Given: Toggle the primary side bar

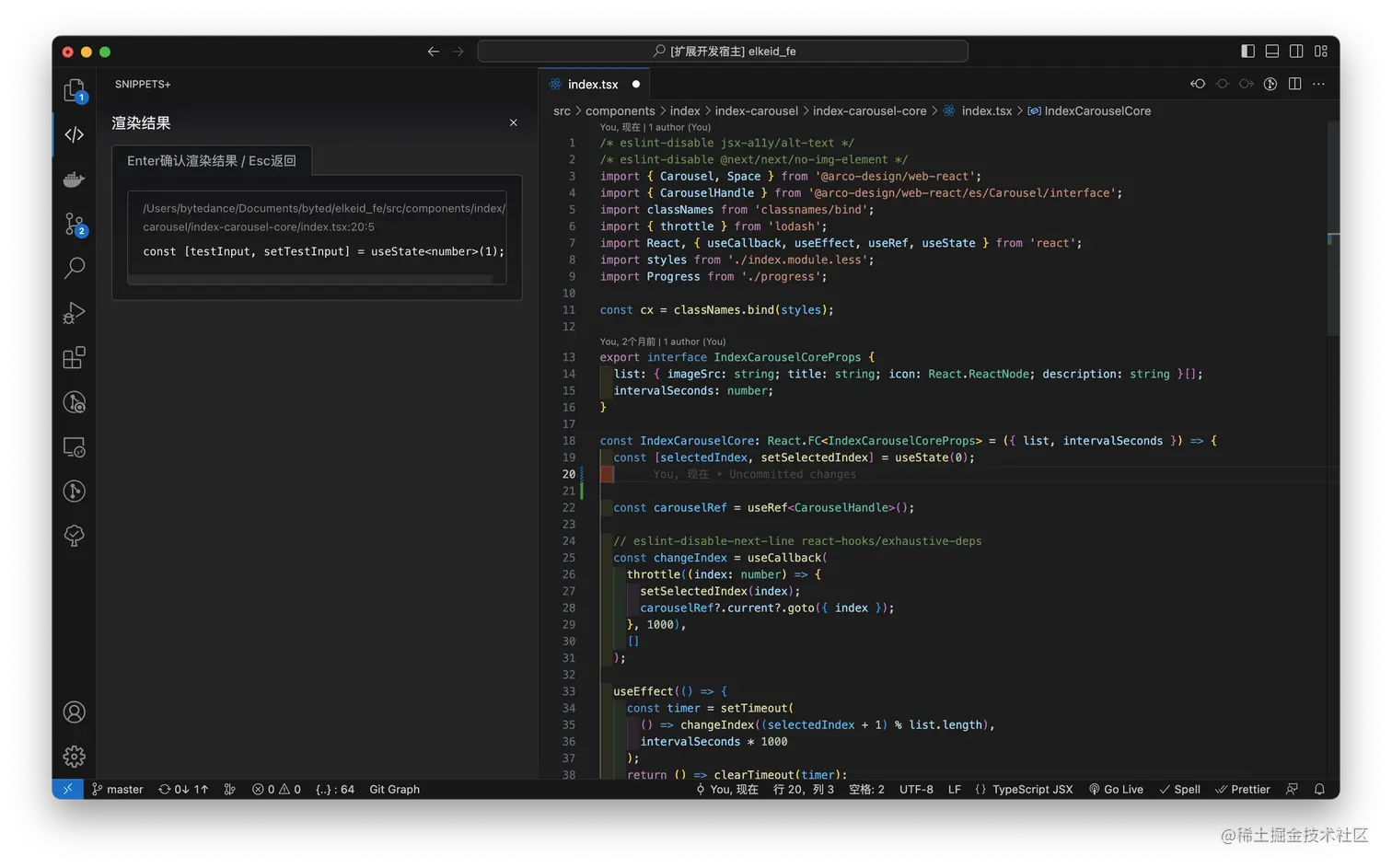Looking at the screenshot, I should pos(1248,52).
